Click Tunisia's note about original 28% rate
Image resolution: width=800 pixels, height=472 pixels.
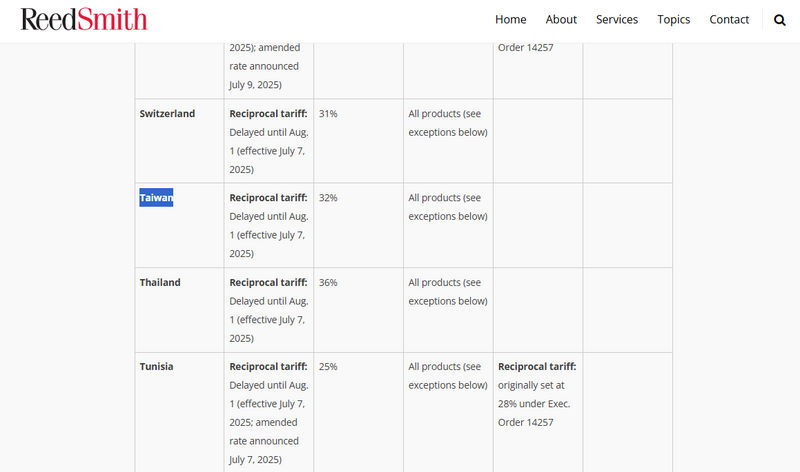tap(537, 394)
